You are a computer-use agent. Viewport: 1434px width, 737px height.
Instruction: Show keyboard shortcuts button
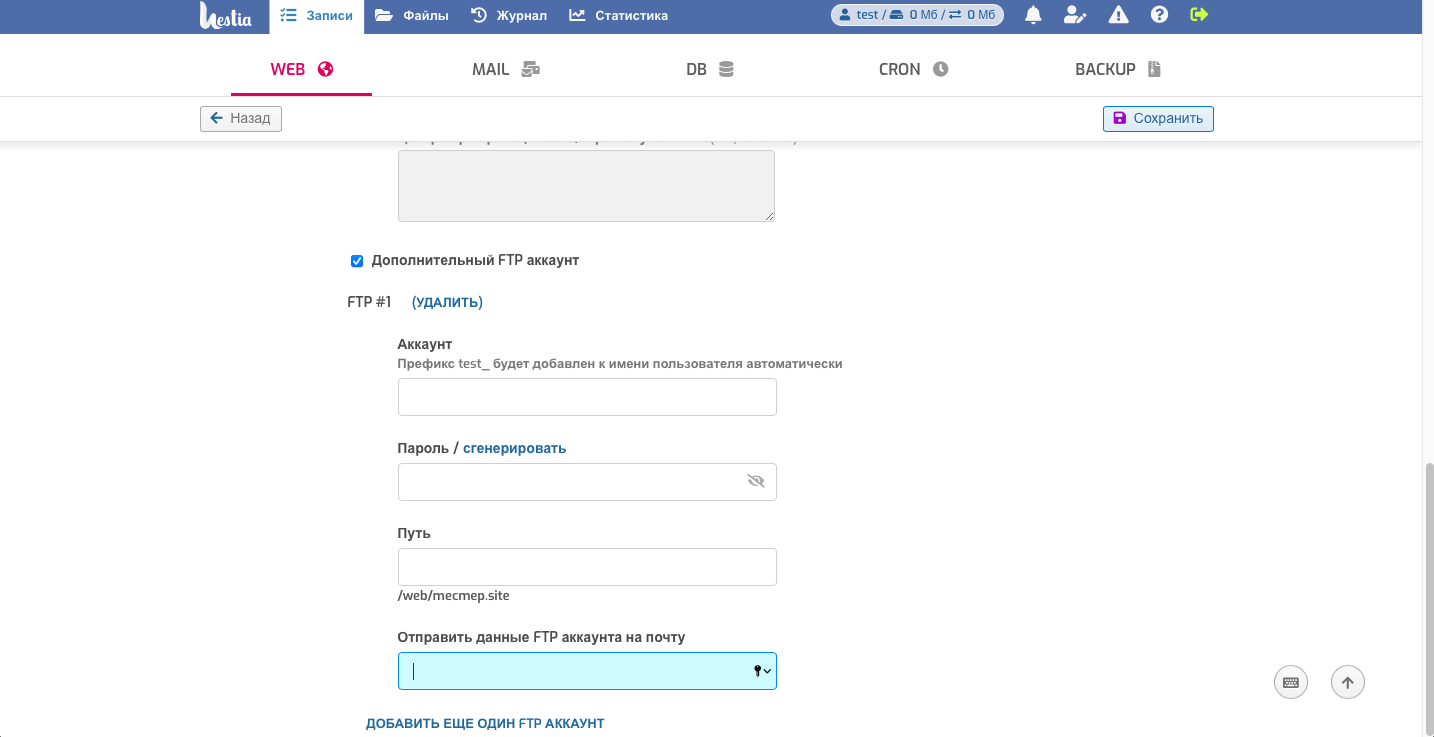click(1291, 683)
